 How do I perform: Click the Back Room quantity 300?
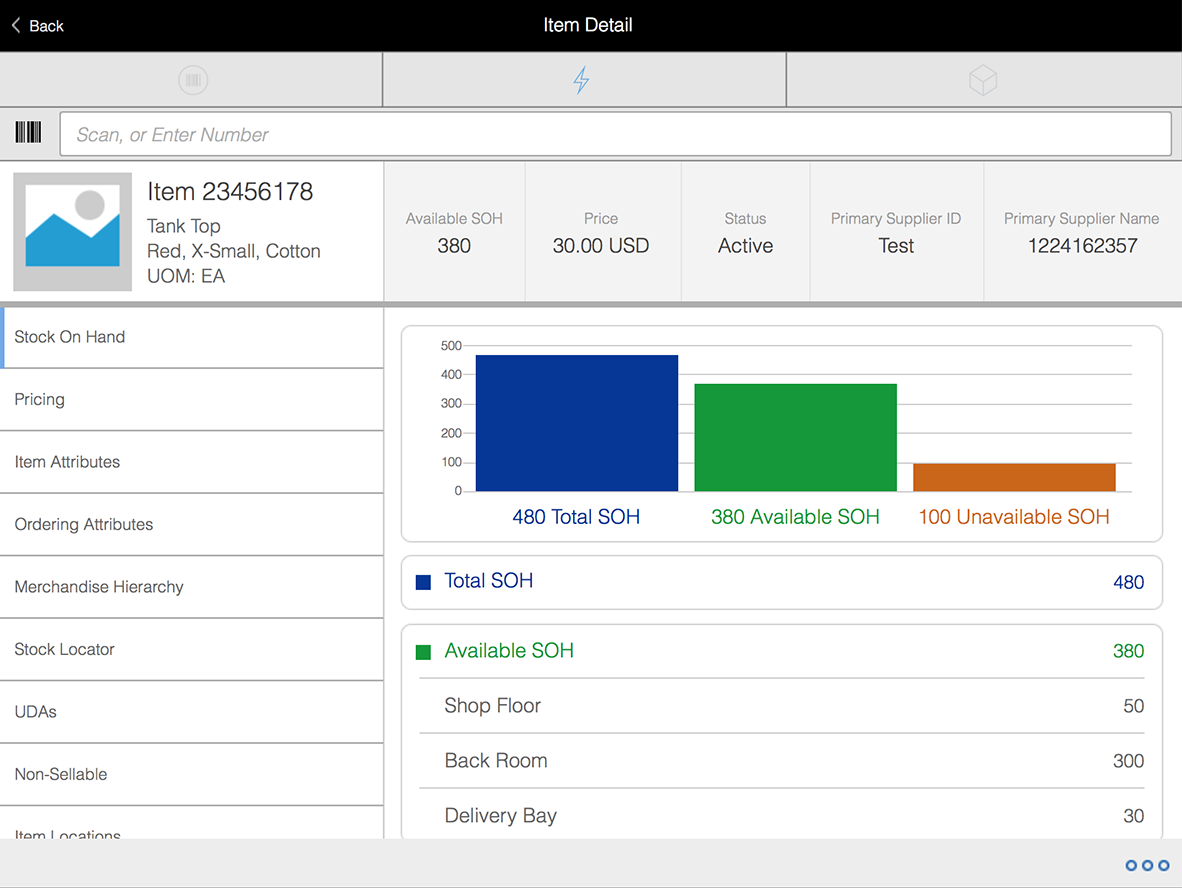(1128, 761)
